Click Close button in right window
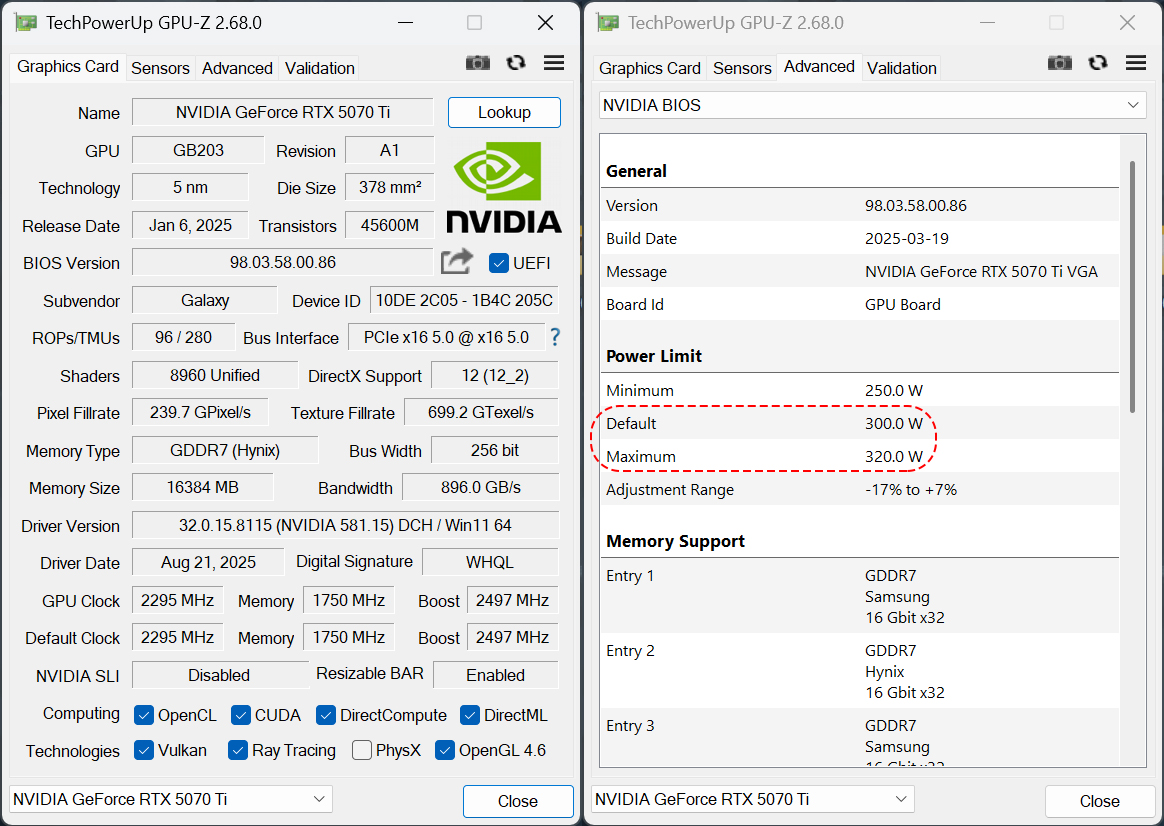 click(1099, 802)
